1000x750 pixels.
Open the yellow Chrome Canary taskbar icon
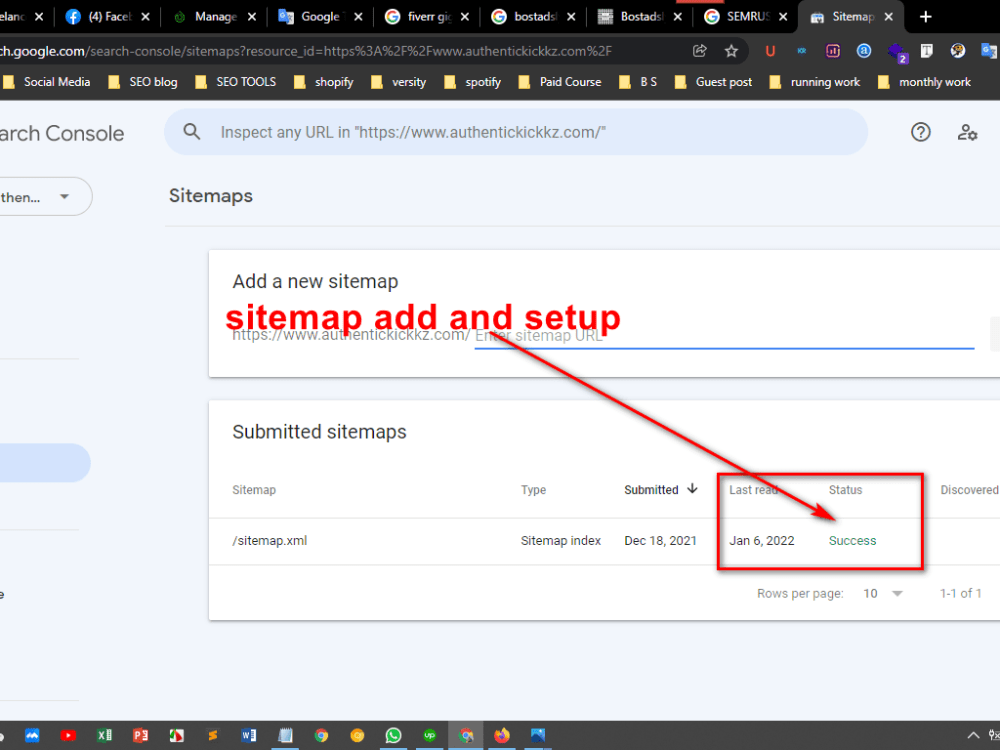(x=357, y=735)
